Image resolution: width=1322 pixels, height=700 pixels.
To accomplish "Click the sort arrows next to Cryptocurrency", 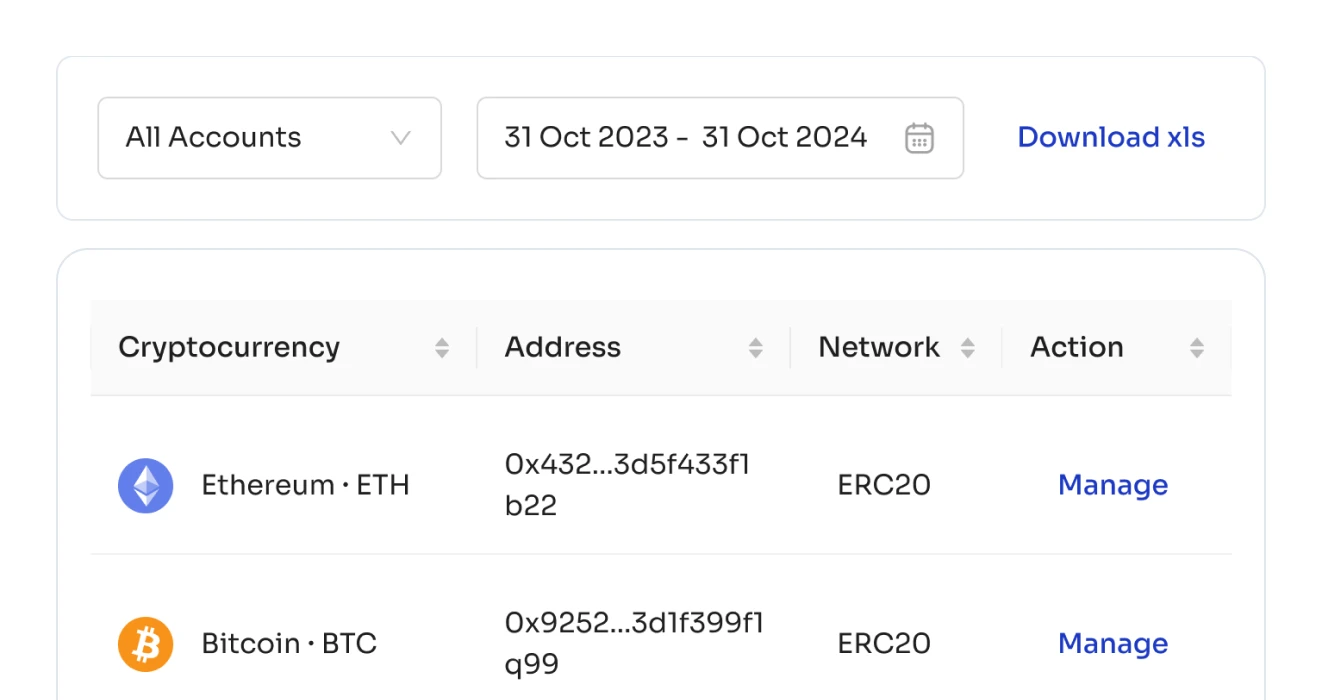I will [442, 347].
